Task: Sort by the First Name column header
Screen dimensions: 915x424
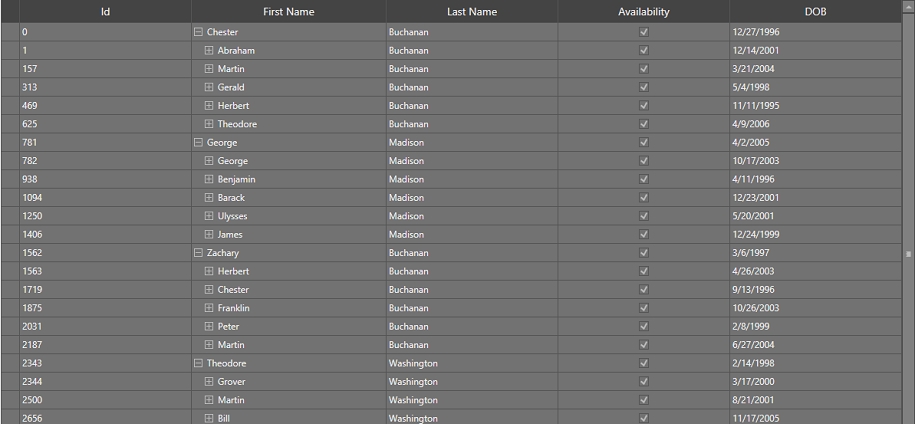Action: [x=288, y=12]
